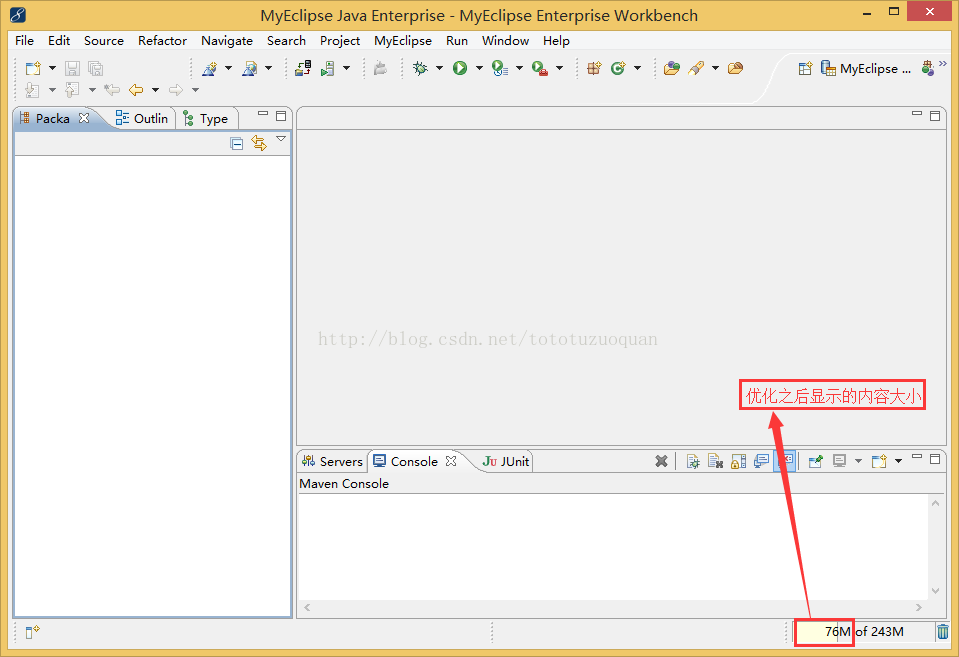The image size is (959, 657).
Task: Open the Project menu
Action: (x=339, y=40)
